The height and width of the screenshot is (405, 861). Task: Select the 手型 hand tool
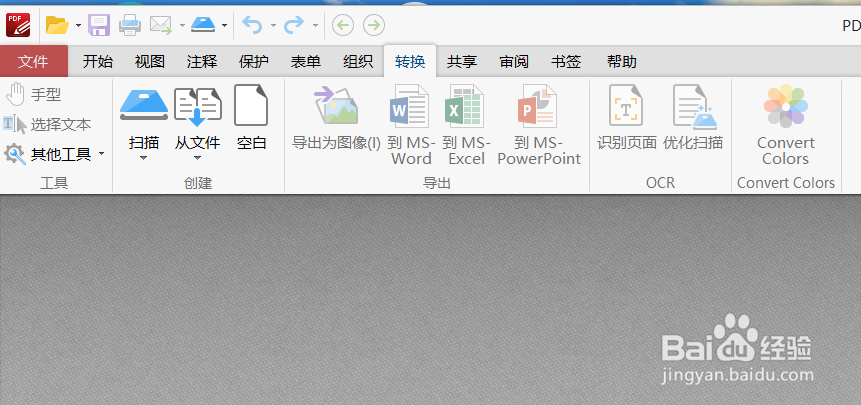(33, 95)
